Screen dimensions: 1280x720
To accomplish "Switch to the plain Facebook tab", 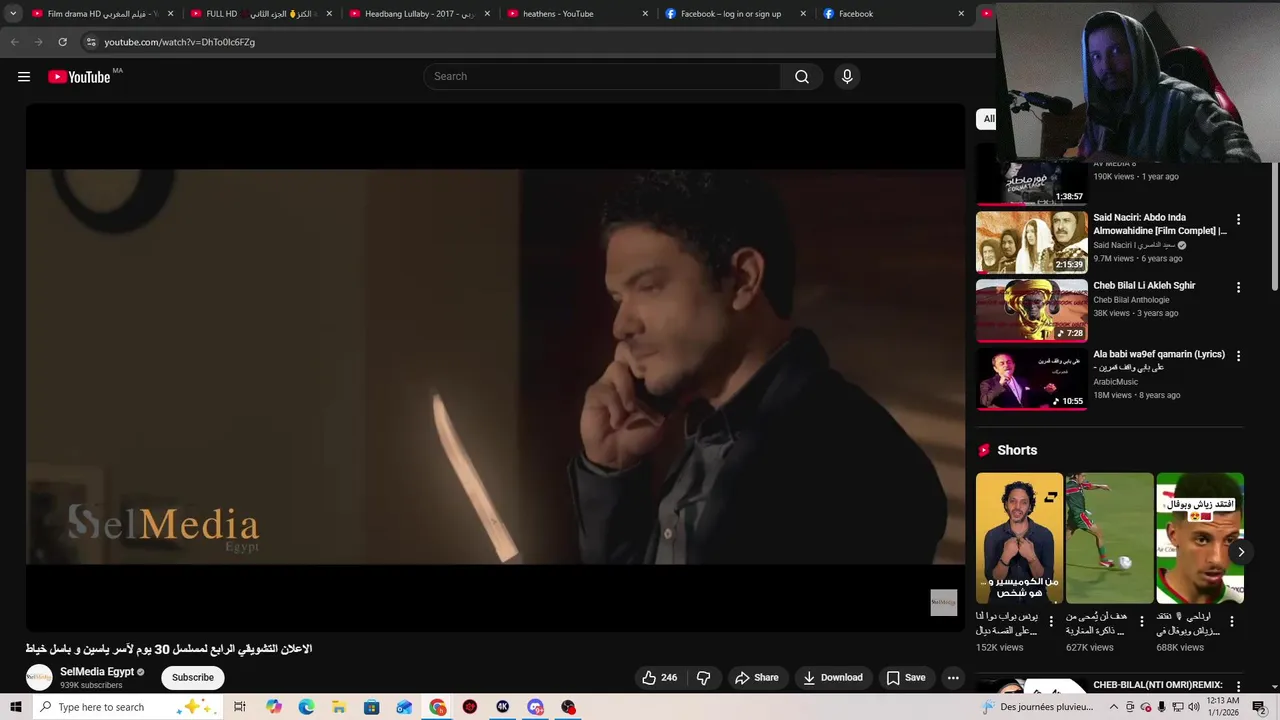I will pyautogui.click(x=893, y=14).
